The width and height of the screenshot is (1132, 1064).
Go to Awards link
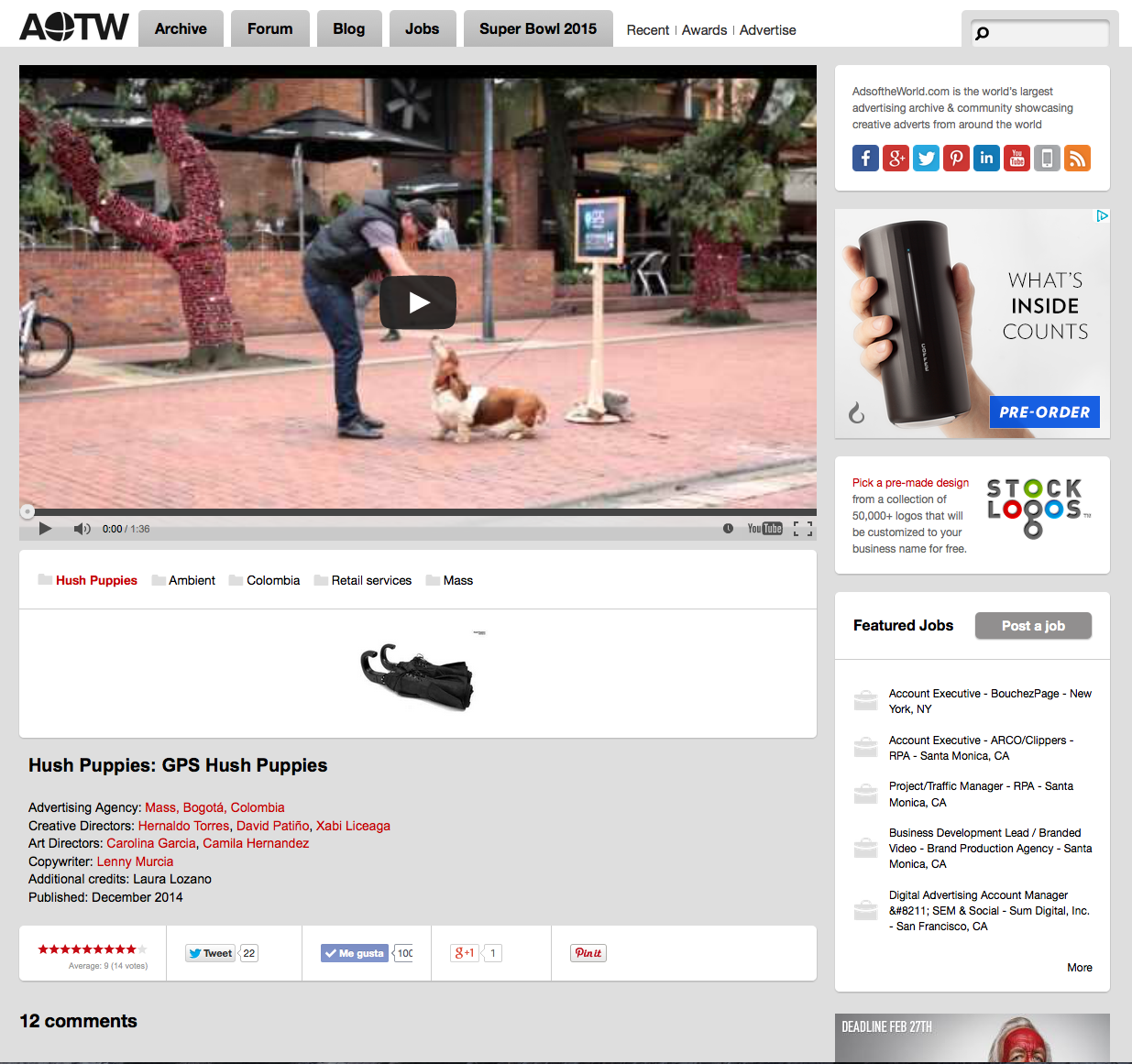[x=705, y=30]
